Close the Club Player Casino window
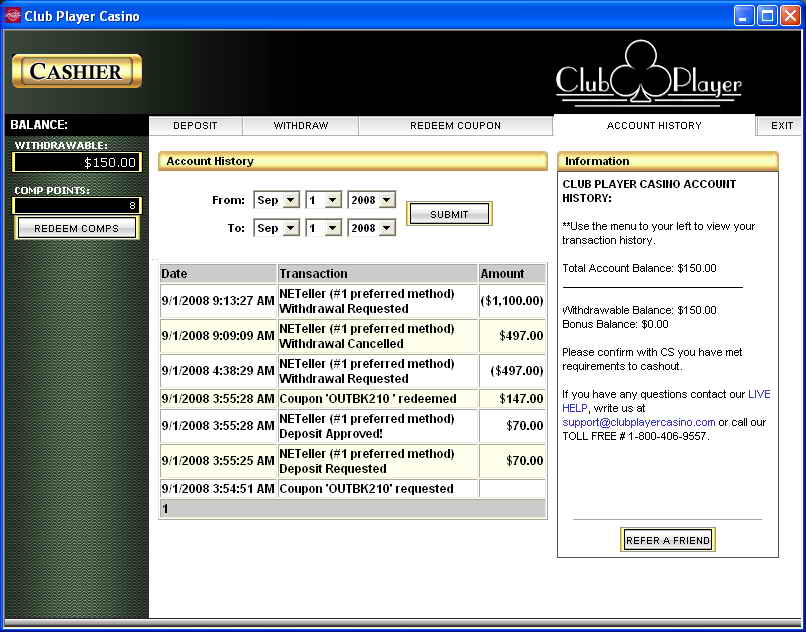The image size is (806, 632). pyautogui.click(x=790, y=15)
